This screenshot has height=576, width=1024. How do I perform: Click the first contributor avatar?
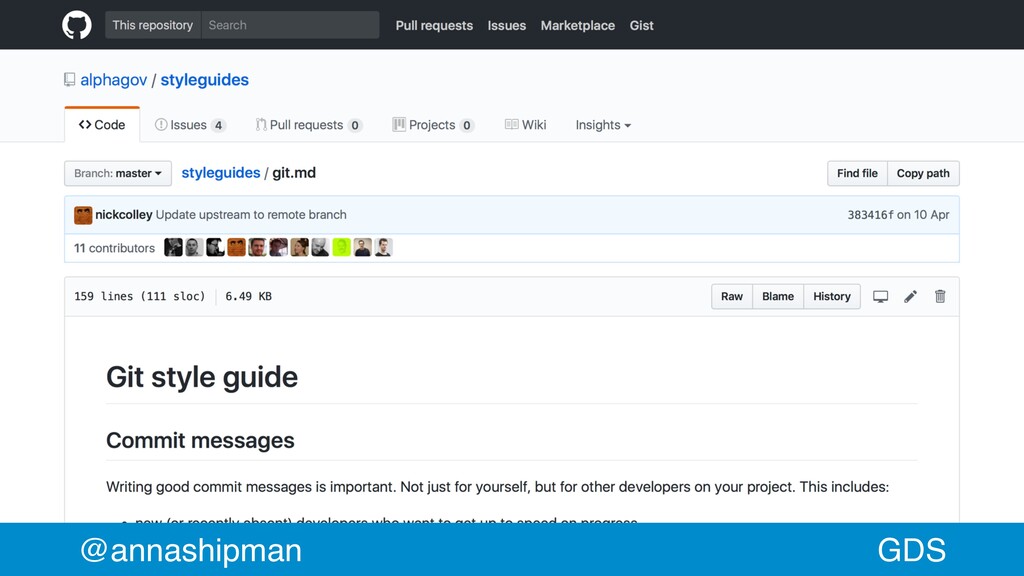[173, 248]
